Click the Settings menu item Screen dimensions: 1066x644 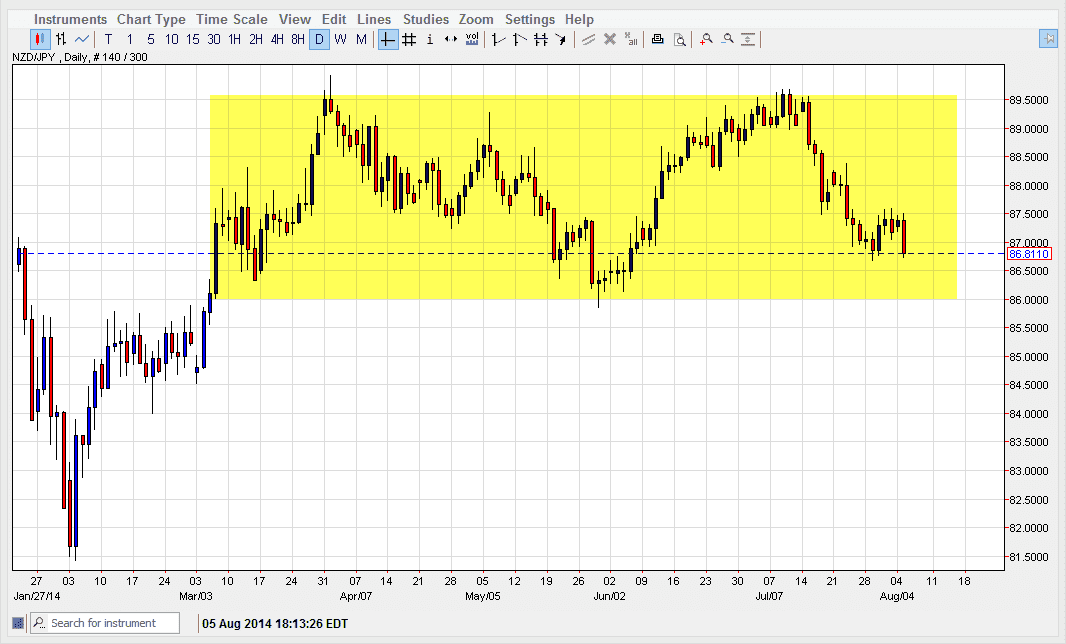click(x=530, y=19)
